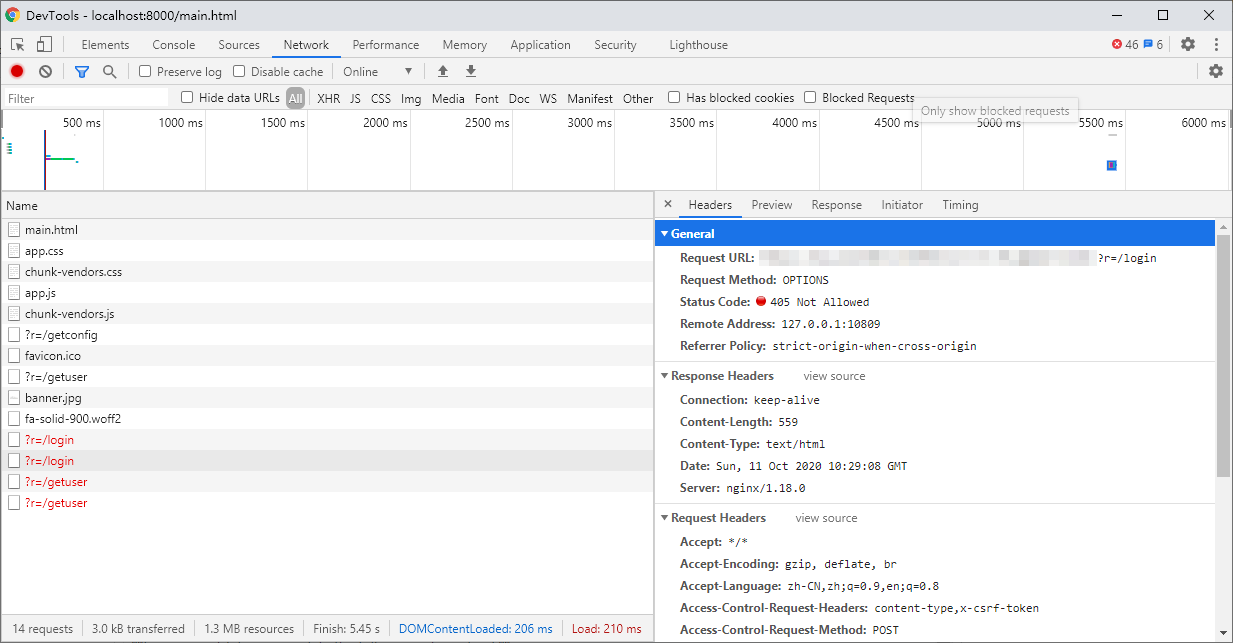Image resolution: width=1233 pixels, height=643 pixels.
Task: Clear the network request log
Action: (x=45, y=71)
